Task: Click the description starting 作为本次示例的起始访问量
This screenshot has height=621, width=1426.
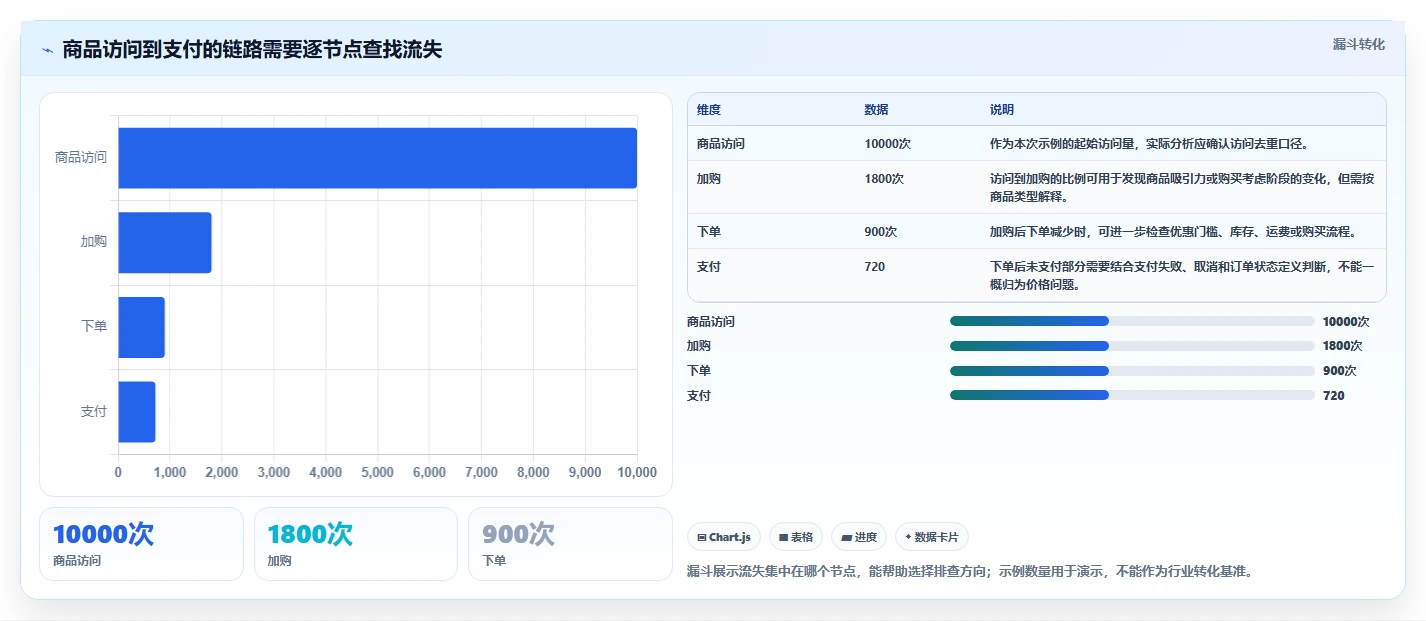Action: [x=1149, y=144]
